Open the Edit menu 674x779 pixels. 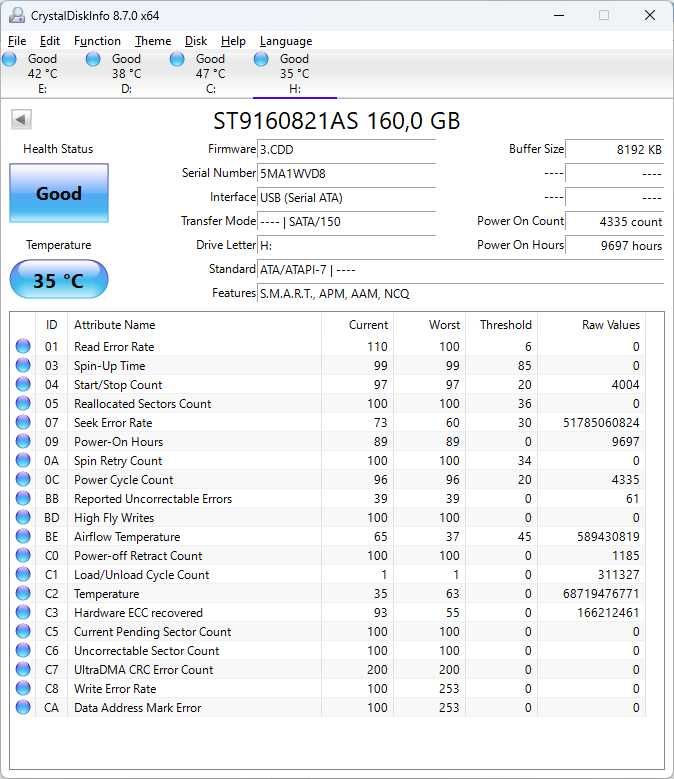tap(50, 41)
